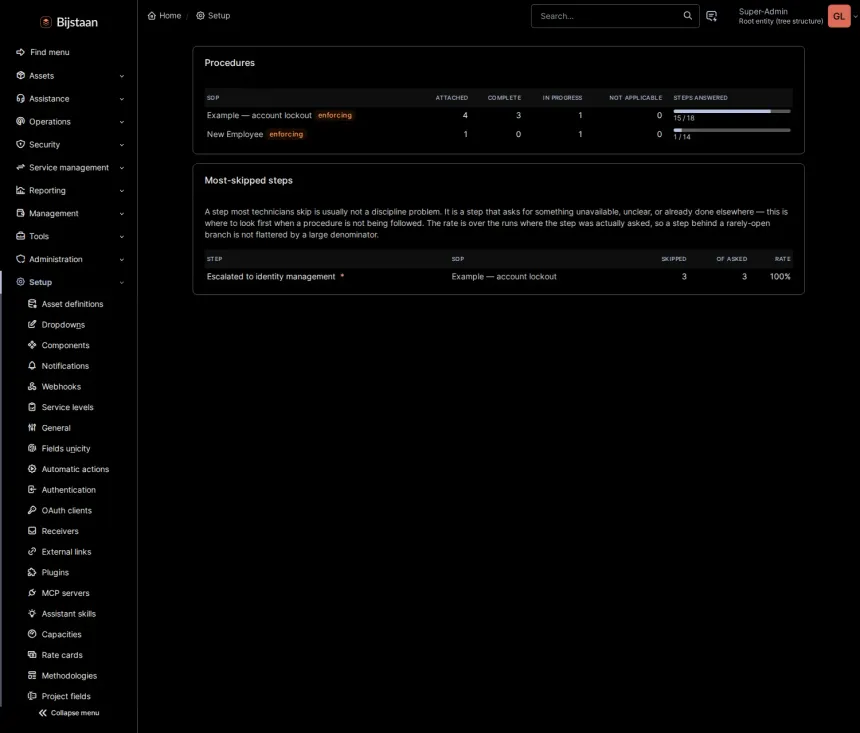Expand the Operations menu chevron
This screenshot has height=733, width=860.
[122, 122]
